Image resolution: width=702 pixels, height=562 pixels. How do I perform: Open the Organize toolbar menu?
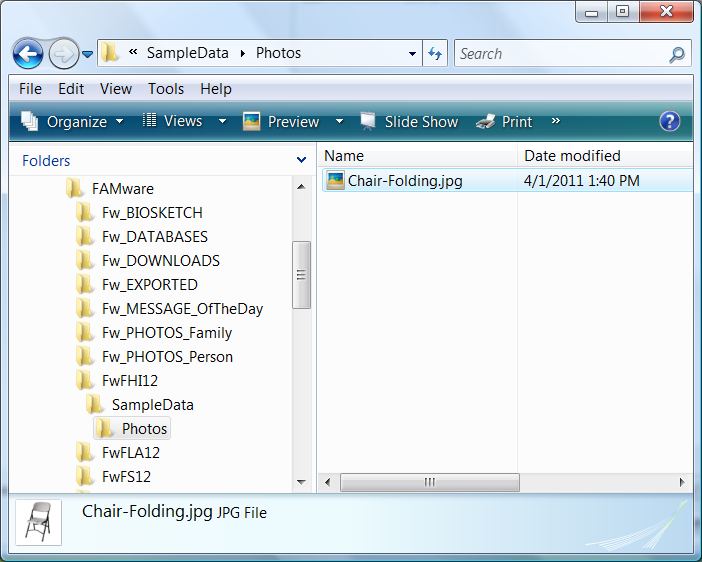coord(73,121)
